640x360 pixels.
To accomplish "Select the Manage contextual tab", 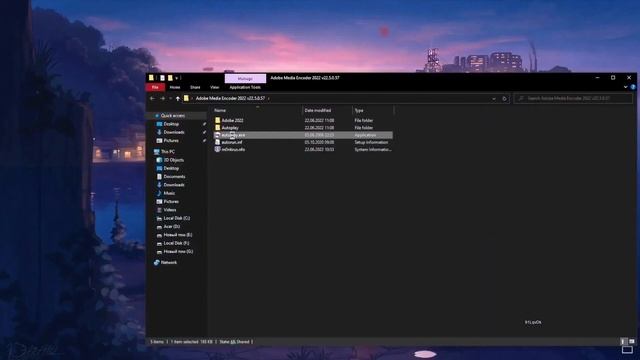I will [x=245, y=78].
